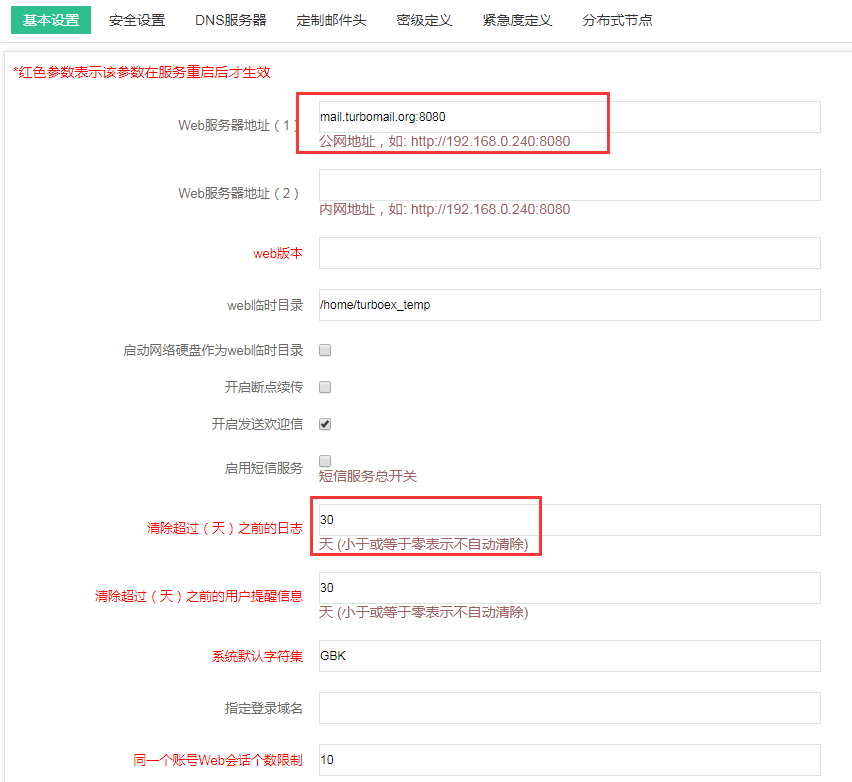This screenshot has width=852, height=782.
Task: Open the 安全设置 tab
Action: click(137, 20)
